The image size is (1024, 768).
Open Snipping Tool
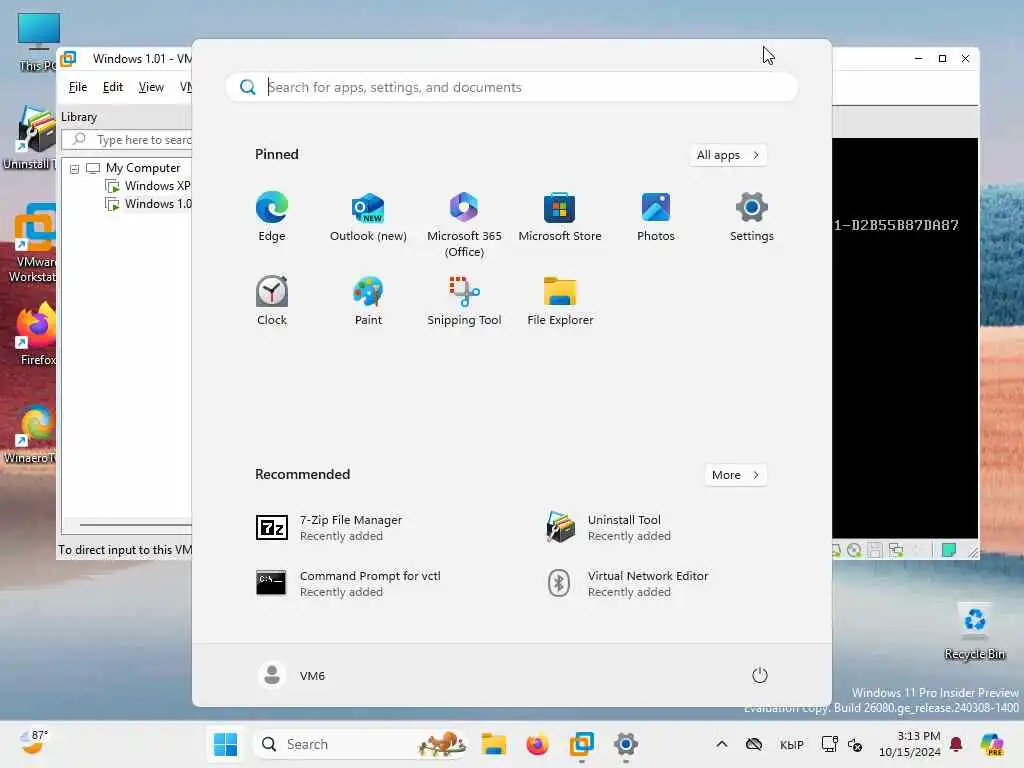pos(464,300)
